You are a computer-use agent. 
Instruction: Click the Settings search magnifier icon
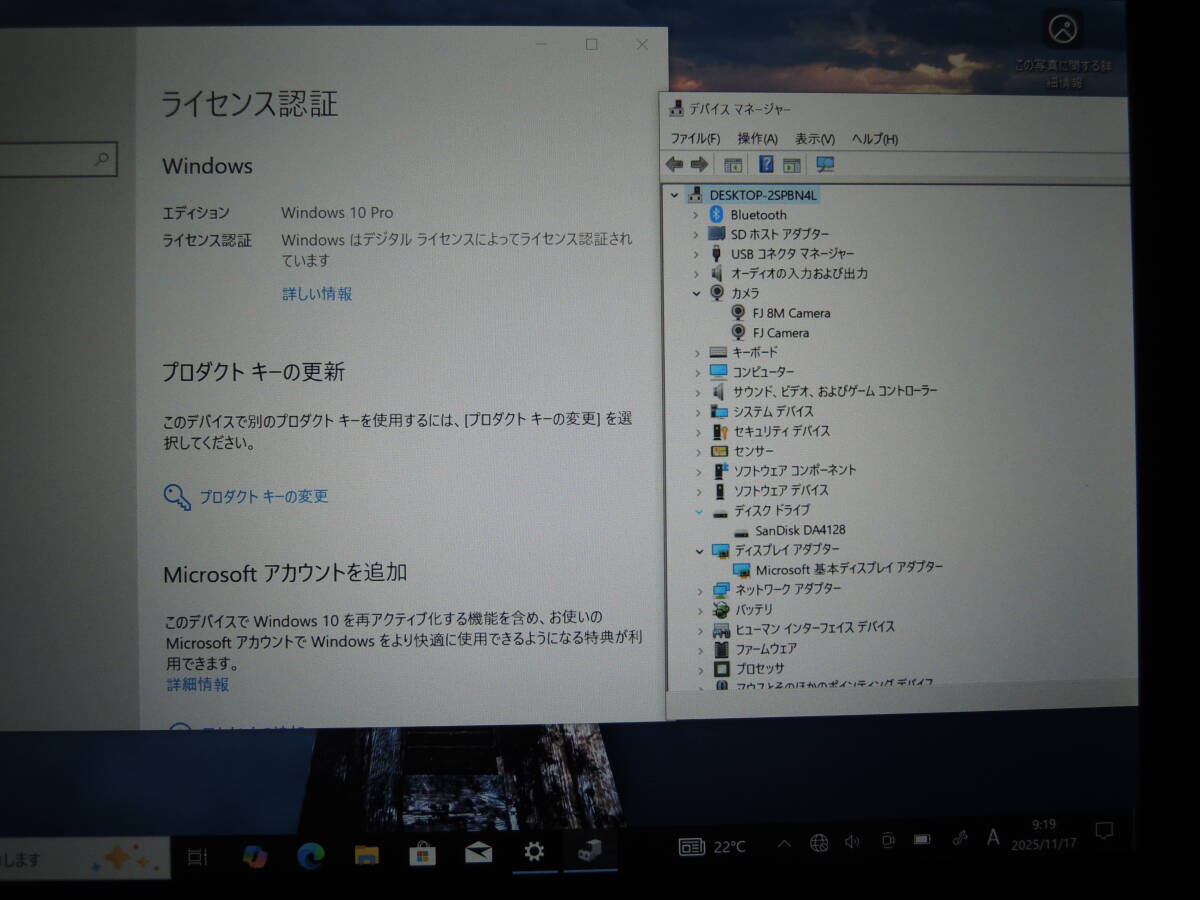click(101, 158)
